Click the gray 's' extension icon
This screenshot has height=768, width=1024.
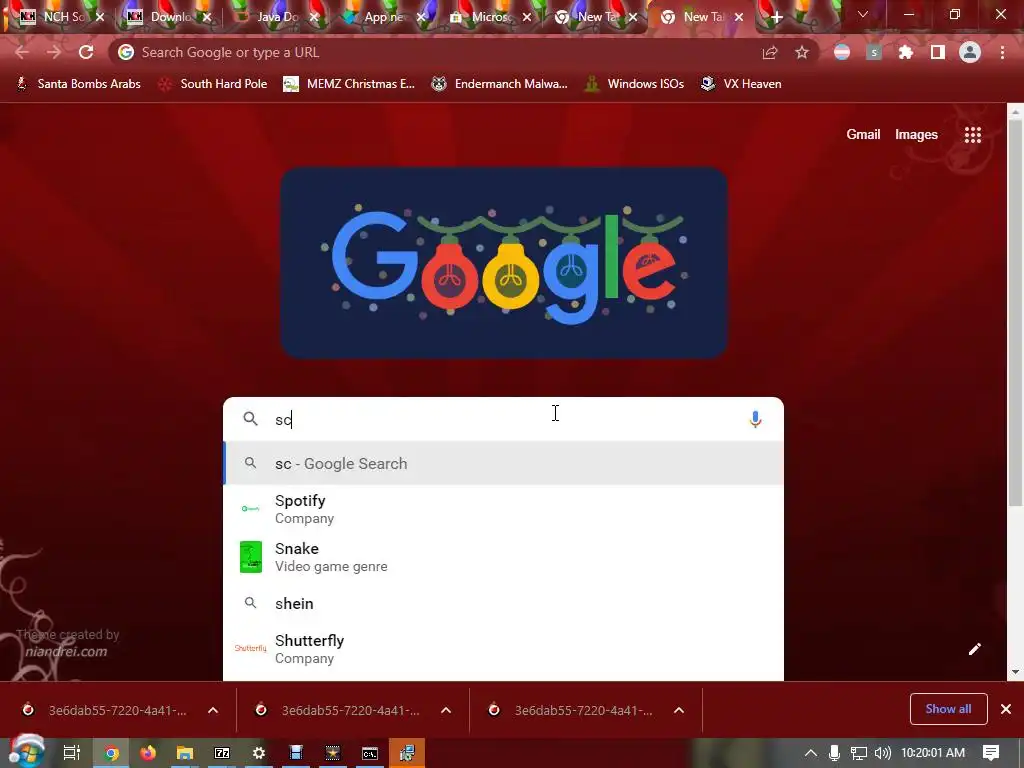point(874,52)
